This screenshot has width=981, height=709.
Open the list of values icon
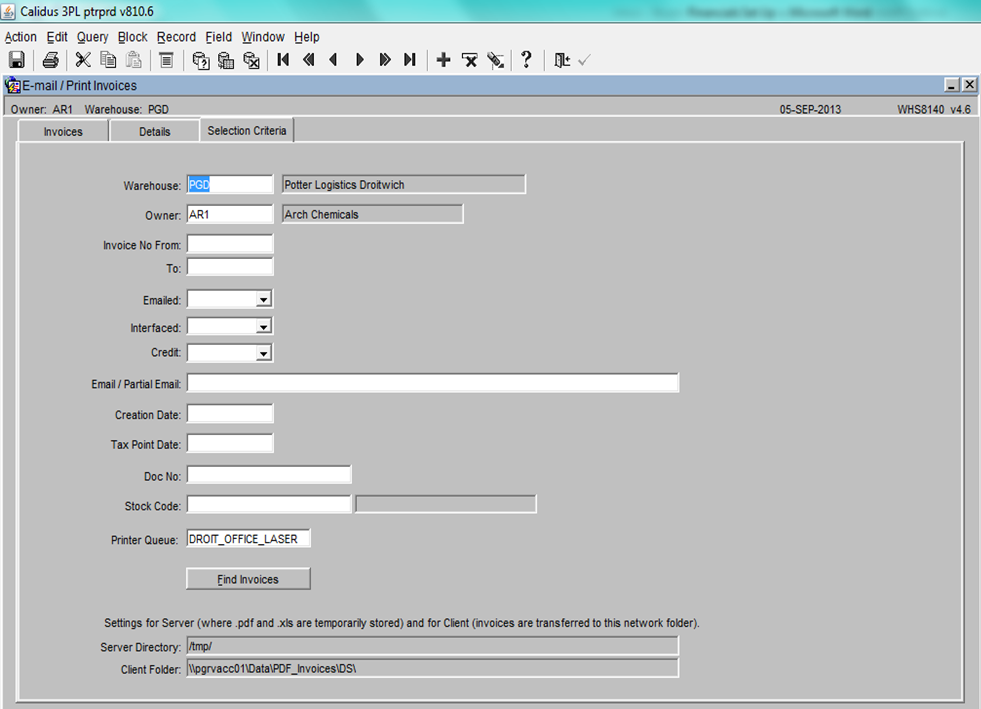[x=166, y=60]
